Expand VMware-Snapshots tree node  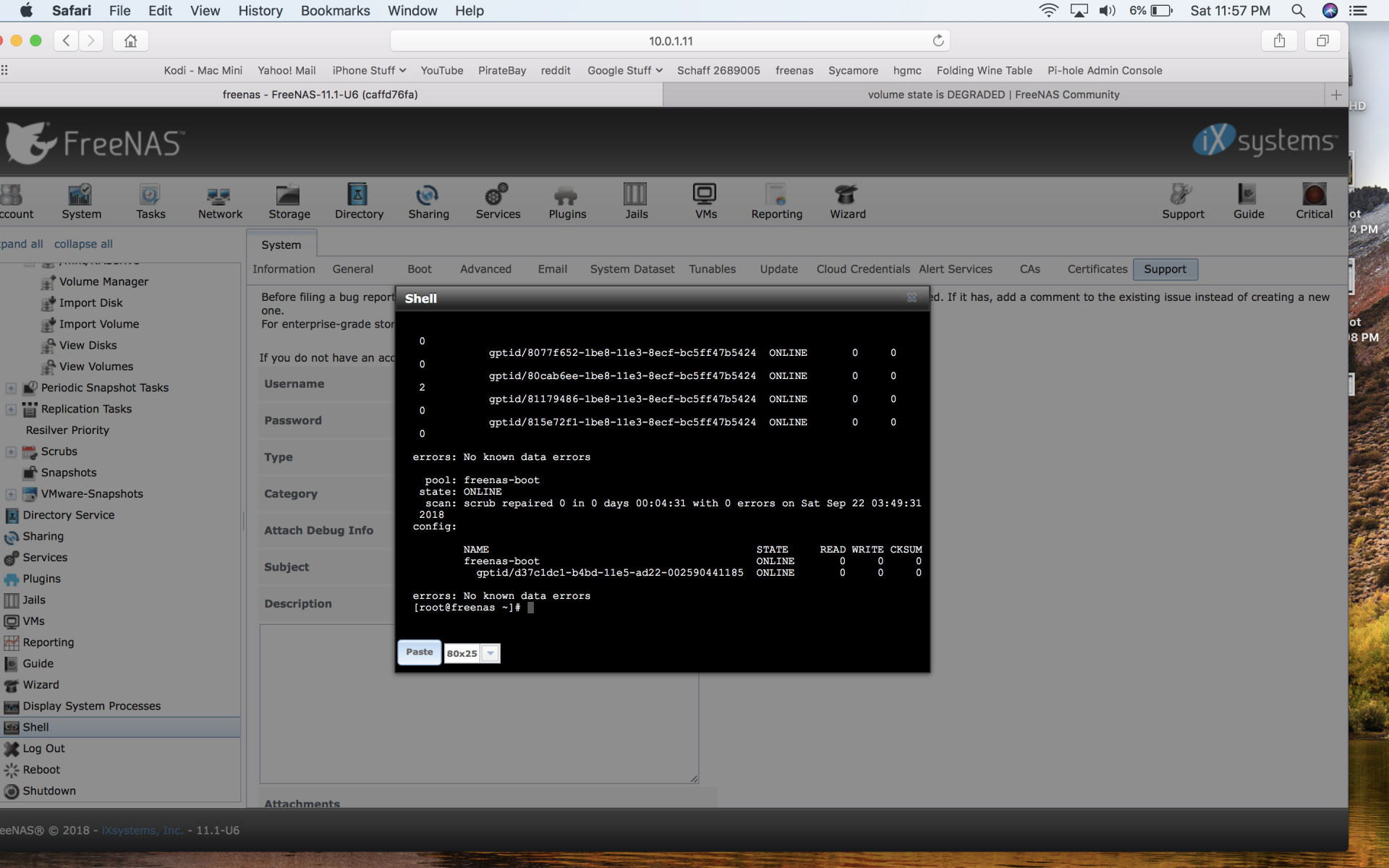11,494
